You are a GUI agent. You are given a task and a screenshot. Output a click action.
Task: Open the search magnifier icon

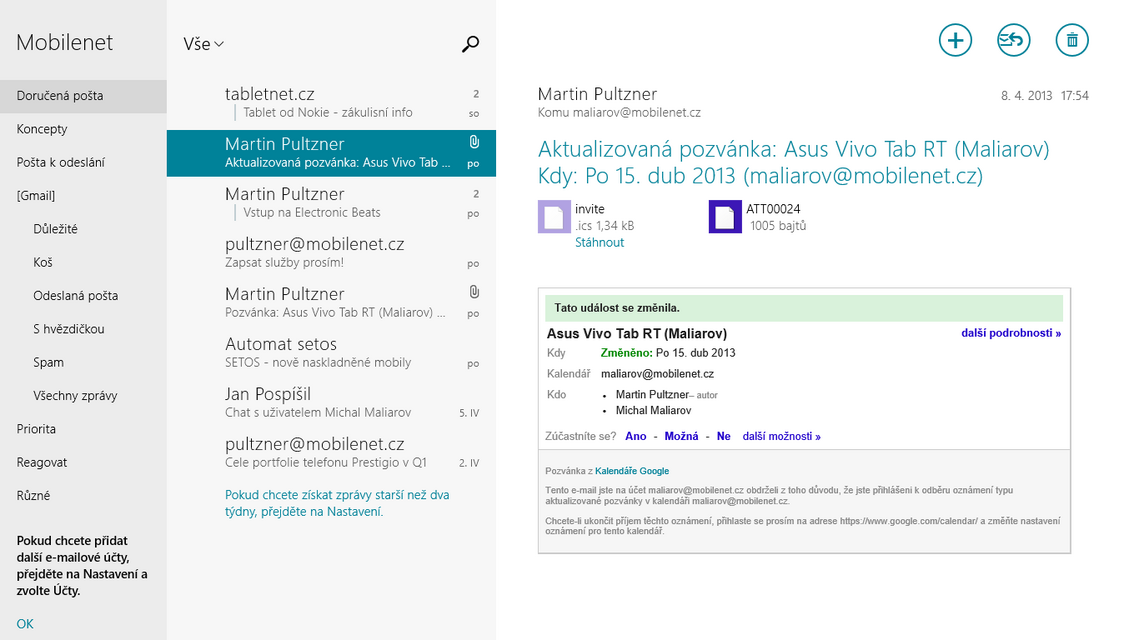[x=470, y=44]
